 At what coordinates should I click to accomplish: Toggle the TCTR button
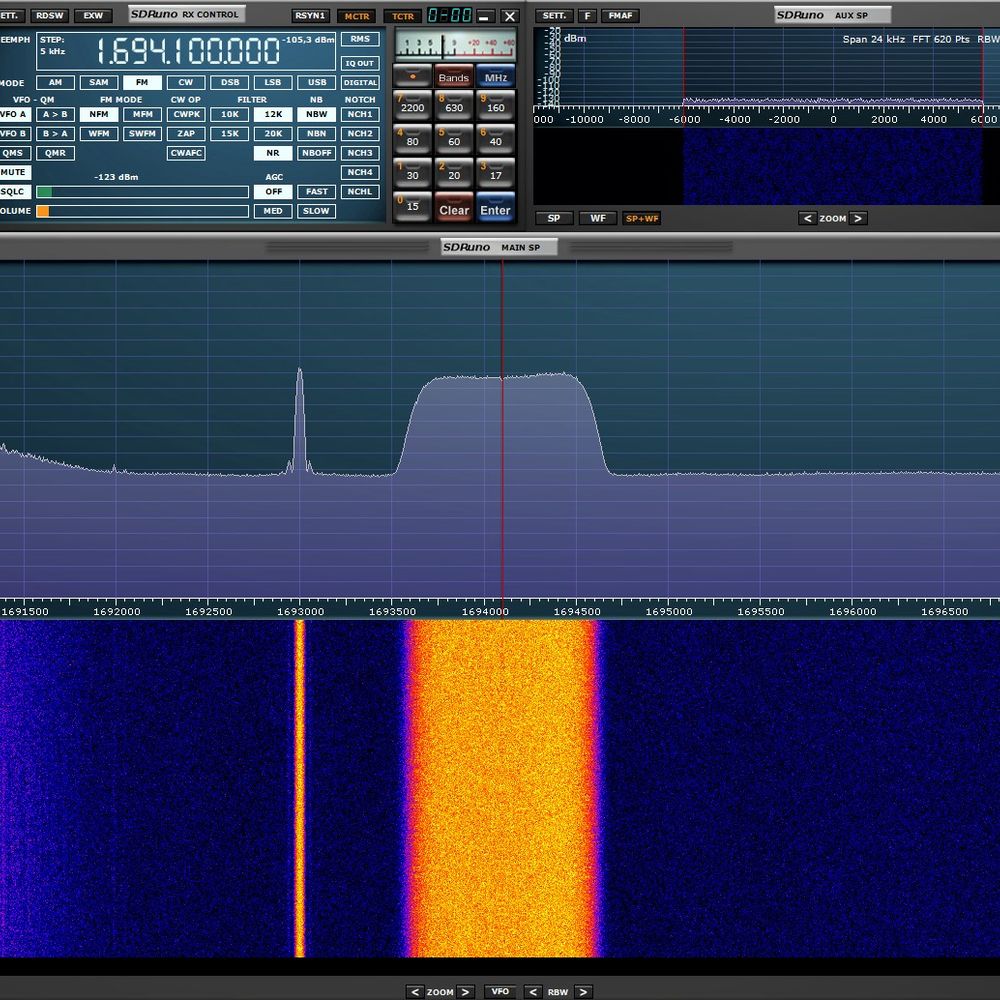[402, 16]
